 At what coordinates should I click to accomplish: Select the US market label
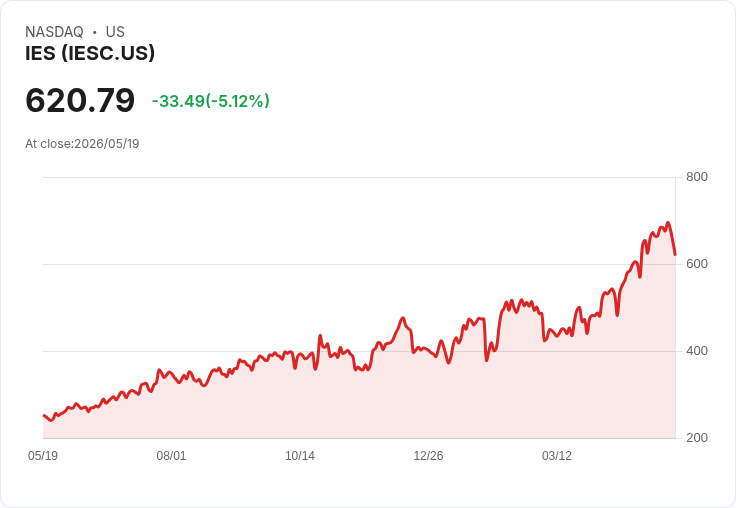click(x=115, y=32)
